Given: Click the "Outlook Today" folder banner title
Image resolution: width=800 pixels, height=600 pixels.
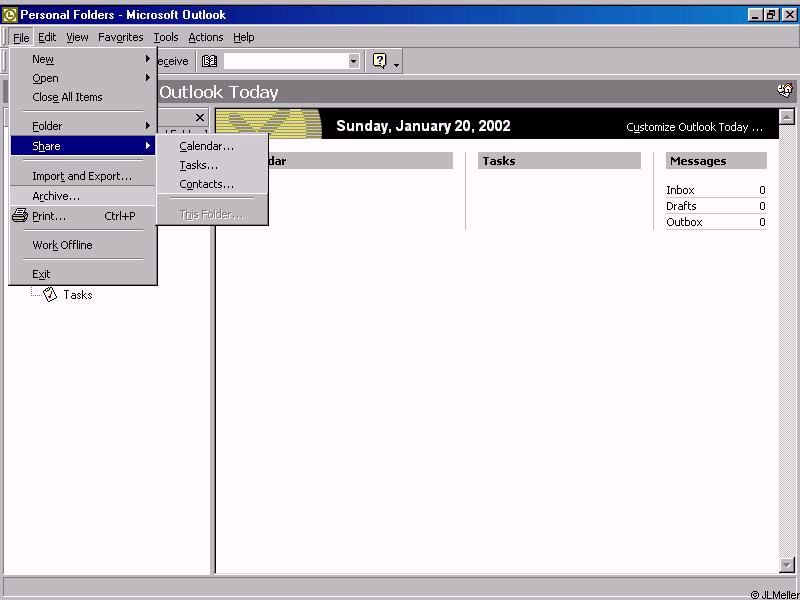Looking at the screenshot, I should pyautogui.click(x=219, y=92).
